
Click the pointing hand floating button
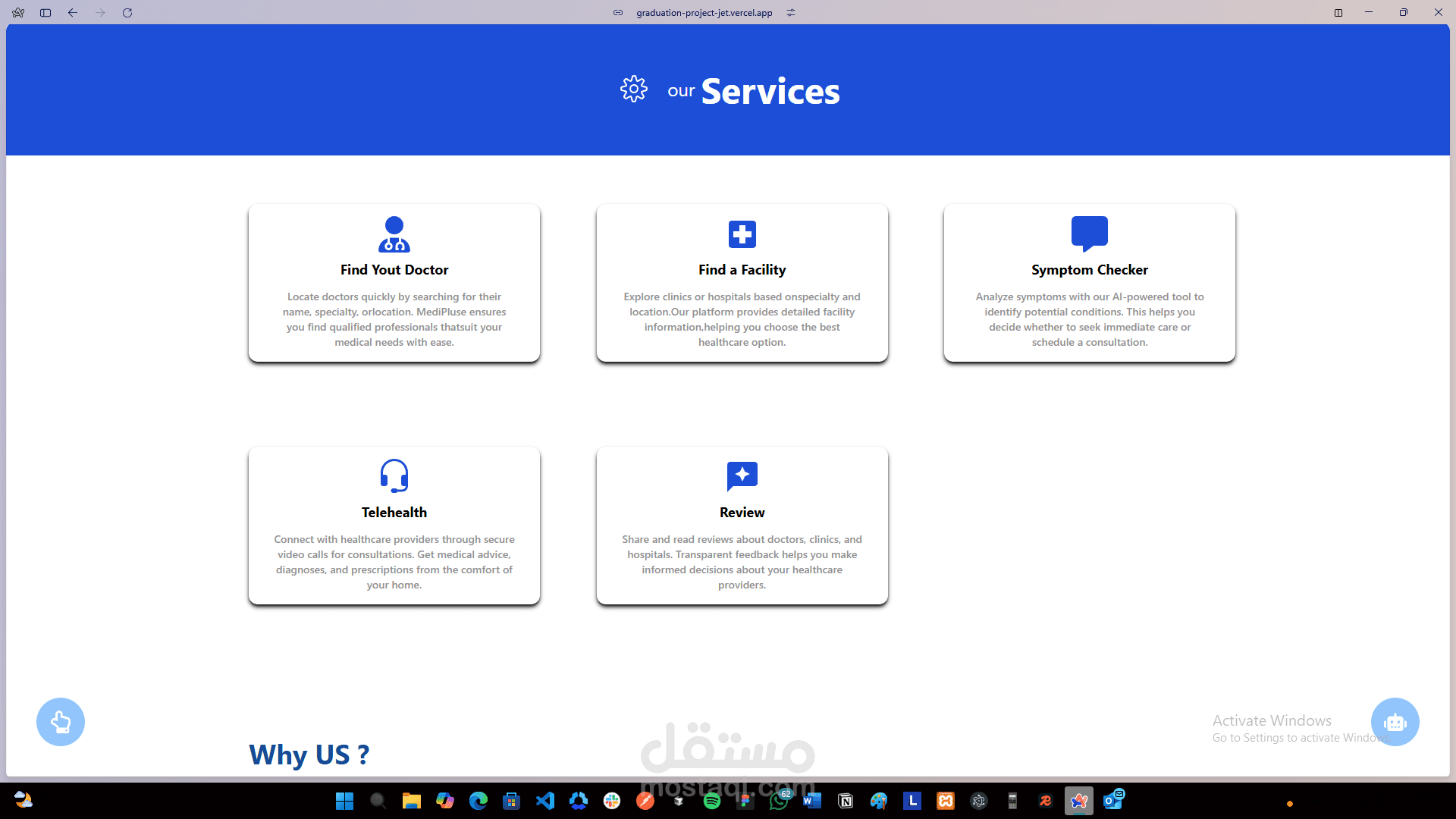(61, 722)
